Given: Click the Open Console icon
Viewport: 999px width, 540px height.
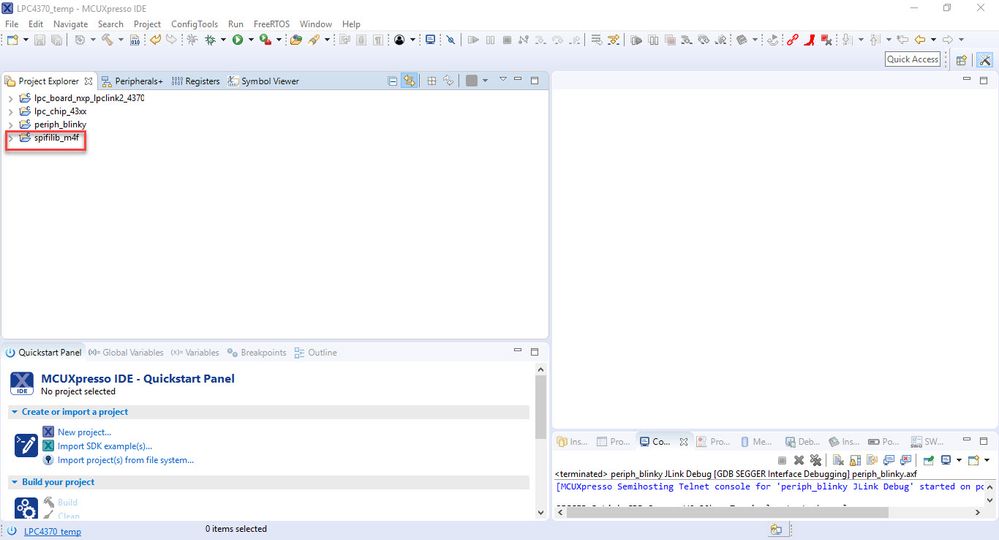Looking at the screenshot, I should point(974,460).
